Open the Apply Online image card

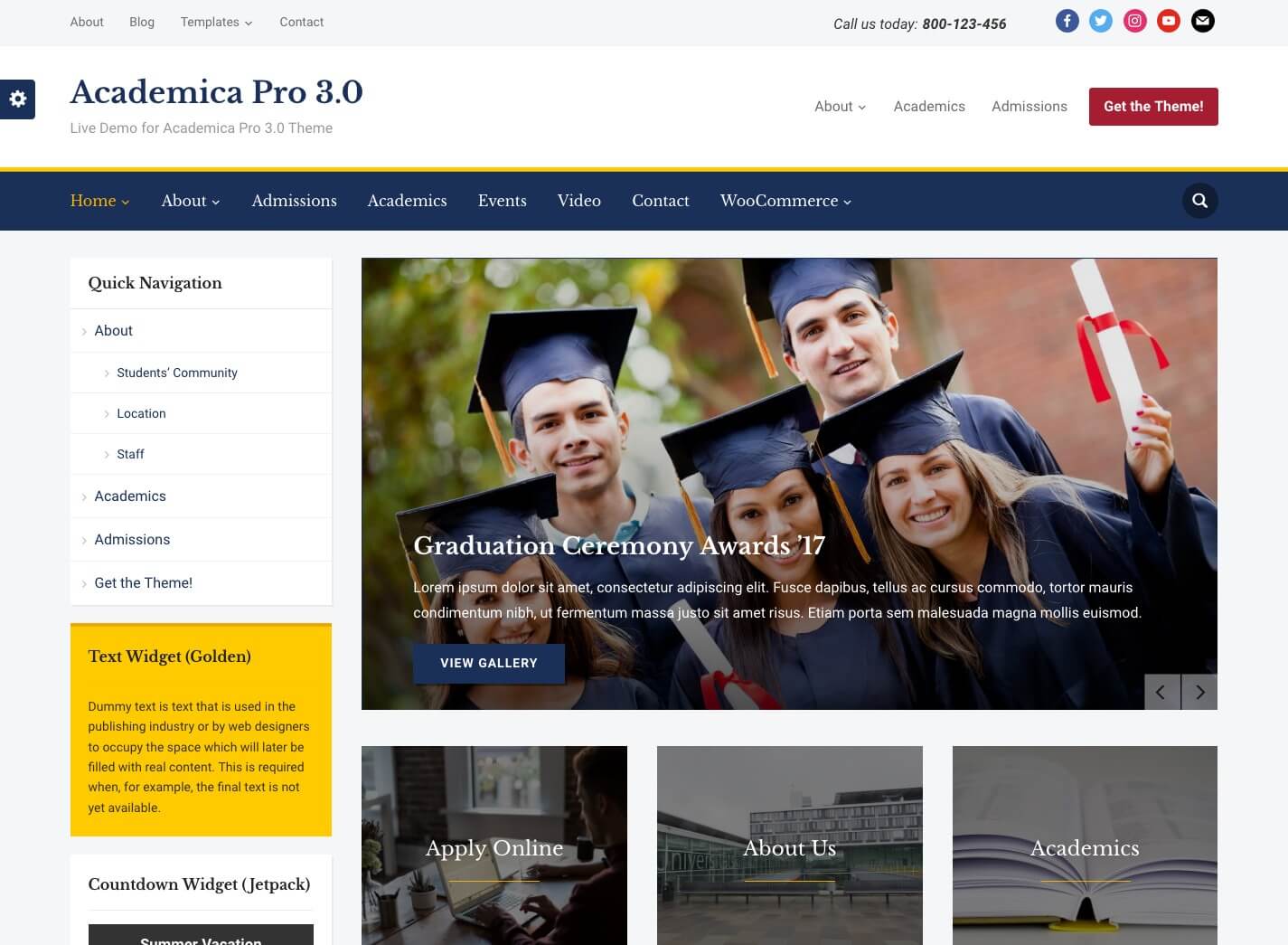pyautogui.click(x=494, y=846)
